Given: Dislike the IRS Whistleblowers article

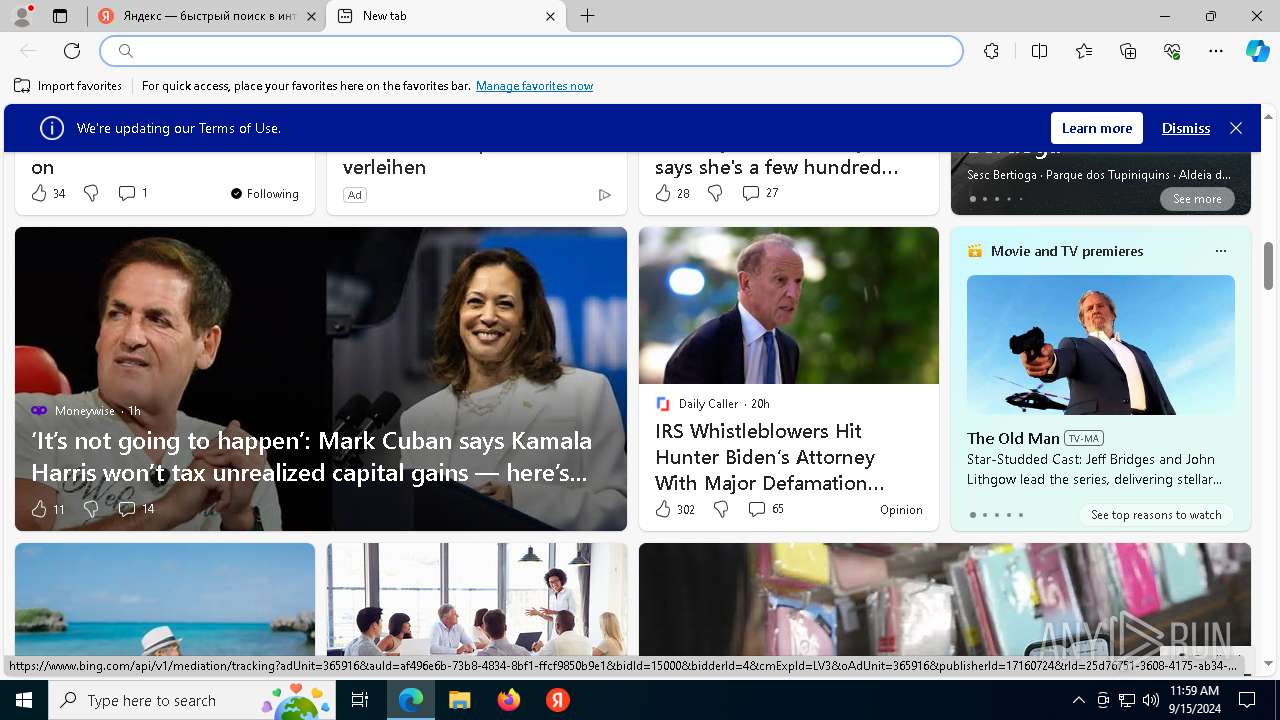Looking at the screenshot, I should [721, 510].
